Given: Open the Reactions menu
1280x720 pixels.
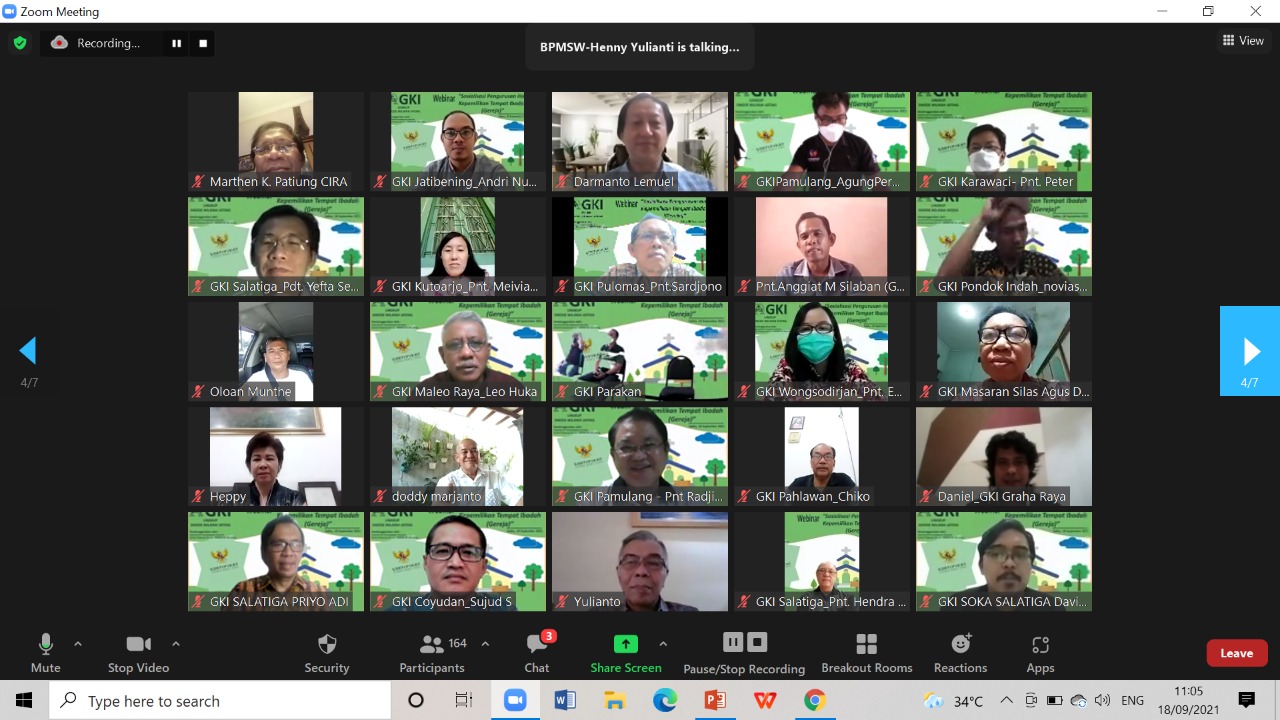Looking at the screenshot, I should (960, 653).
